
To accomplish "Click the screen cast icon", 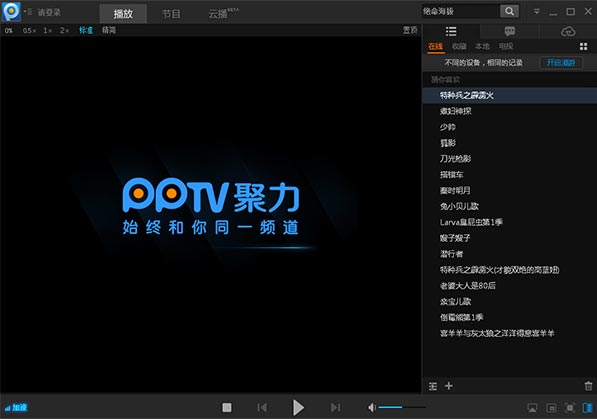I will point(532,408).
